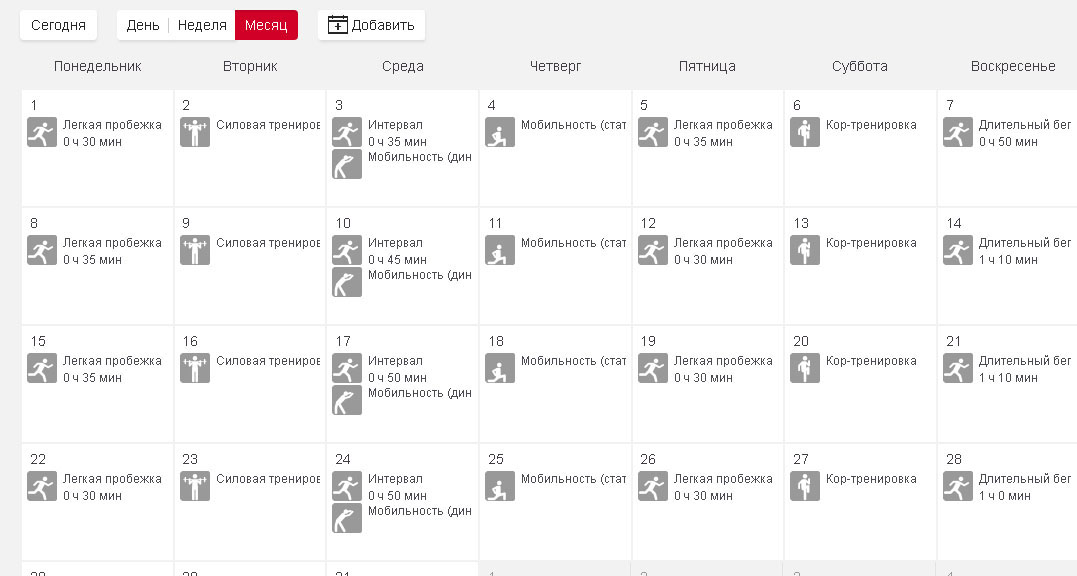The width and height of the screenshot is (1077, 576).
Task: Click running icon on day 1 workout
Action: click(42, 133)
